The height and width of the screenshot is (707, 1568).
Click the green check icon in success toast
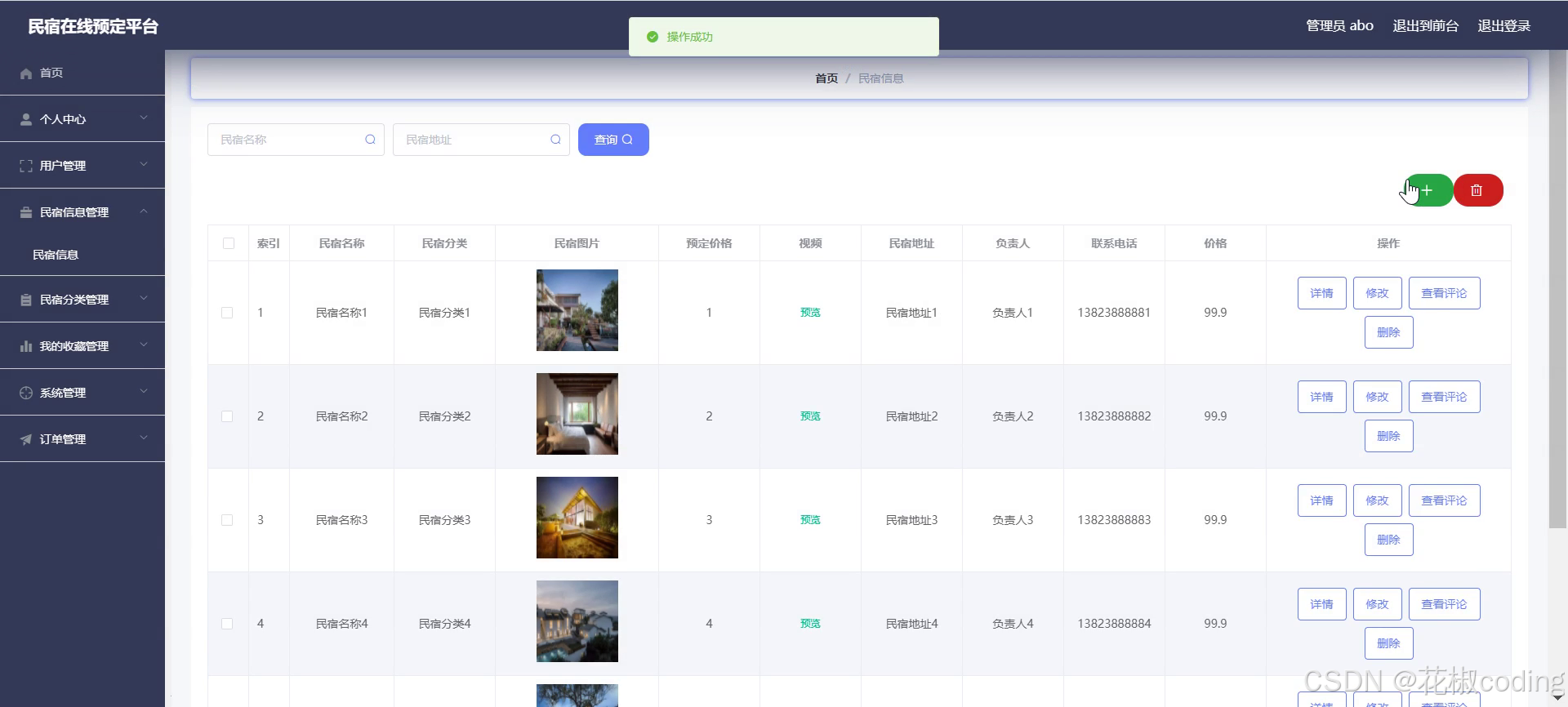coord(652,37)
